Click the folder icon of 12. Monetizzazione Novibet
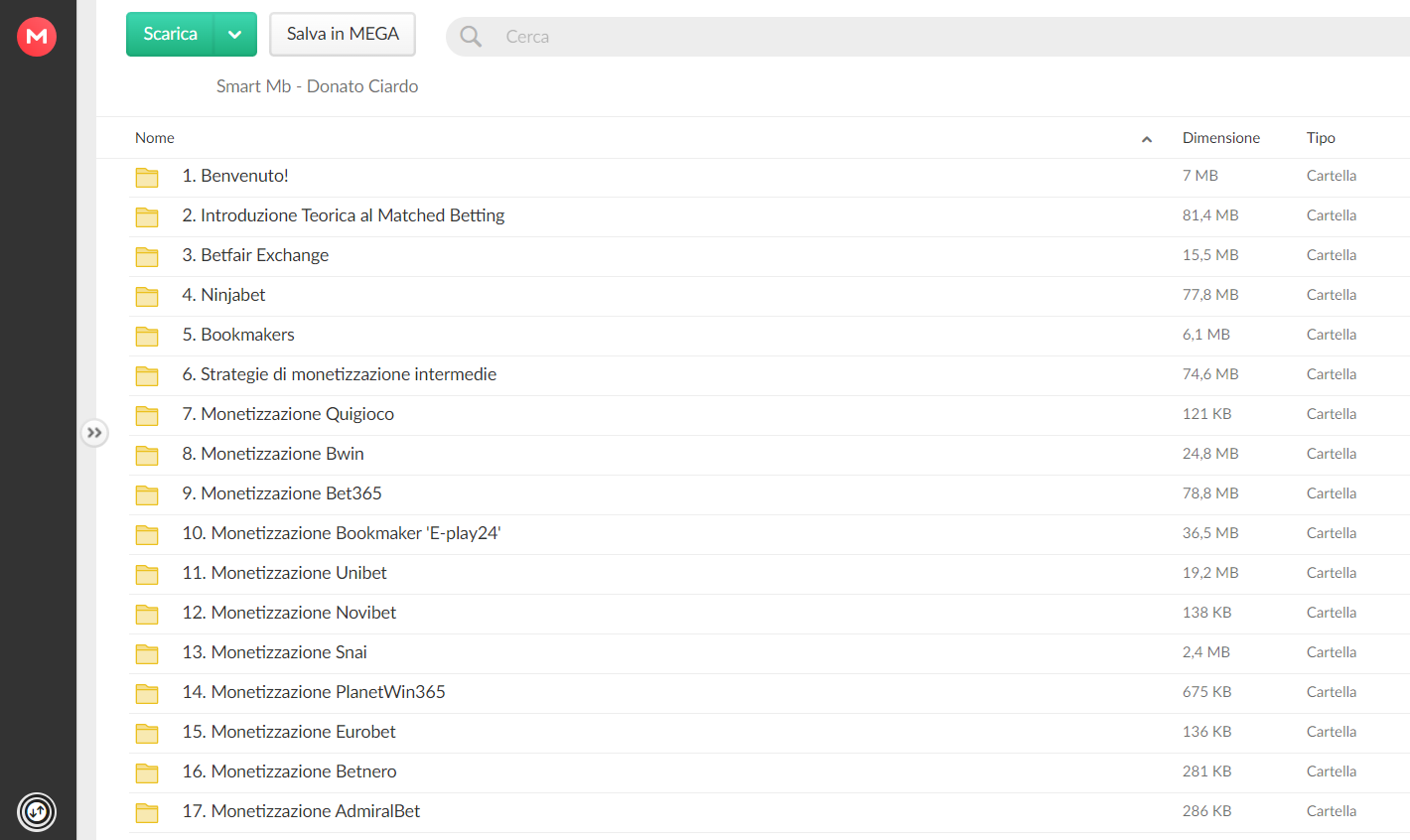Screen dimensions: 1410x840 point(147,614)
